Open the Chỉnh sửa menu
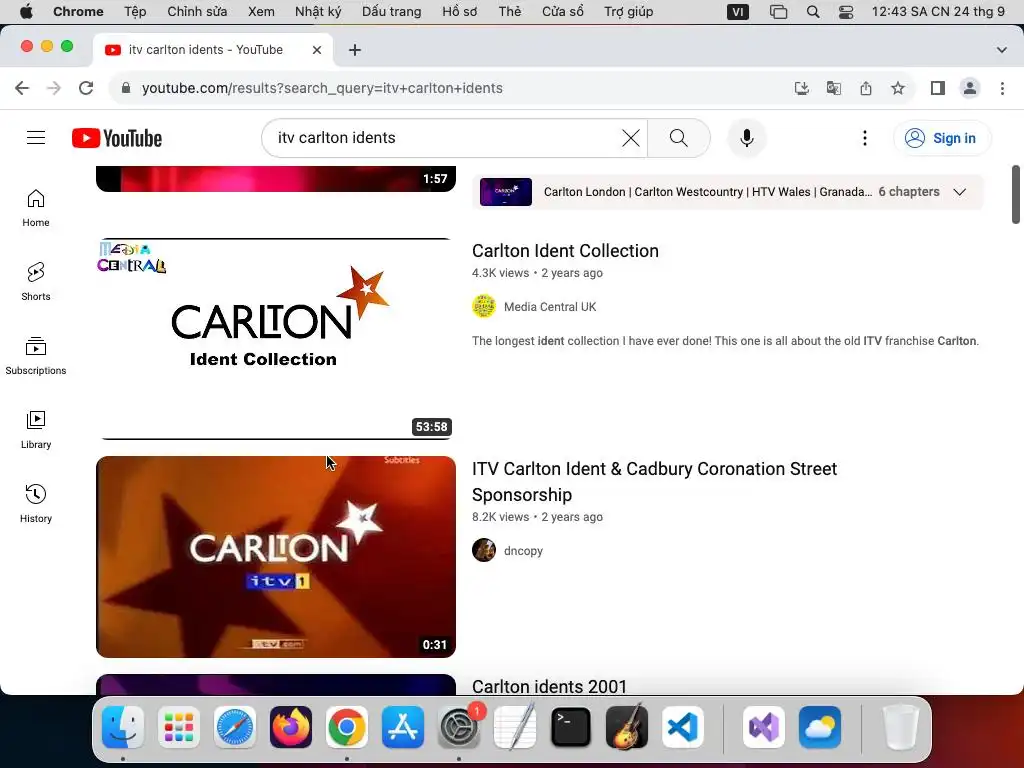The image size is (1024, 768). (197, 12)
